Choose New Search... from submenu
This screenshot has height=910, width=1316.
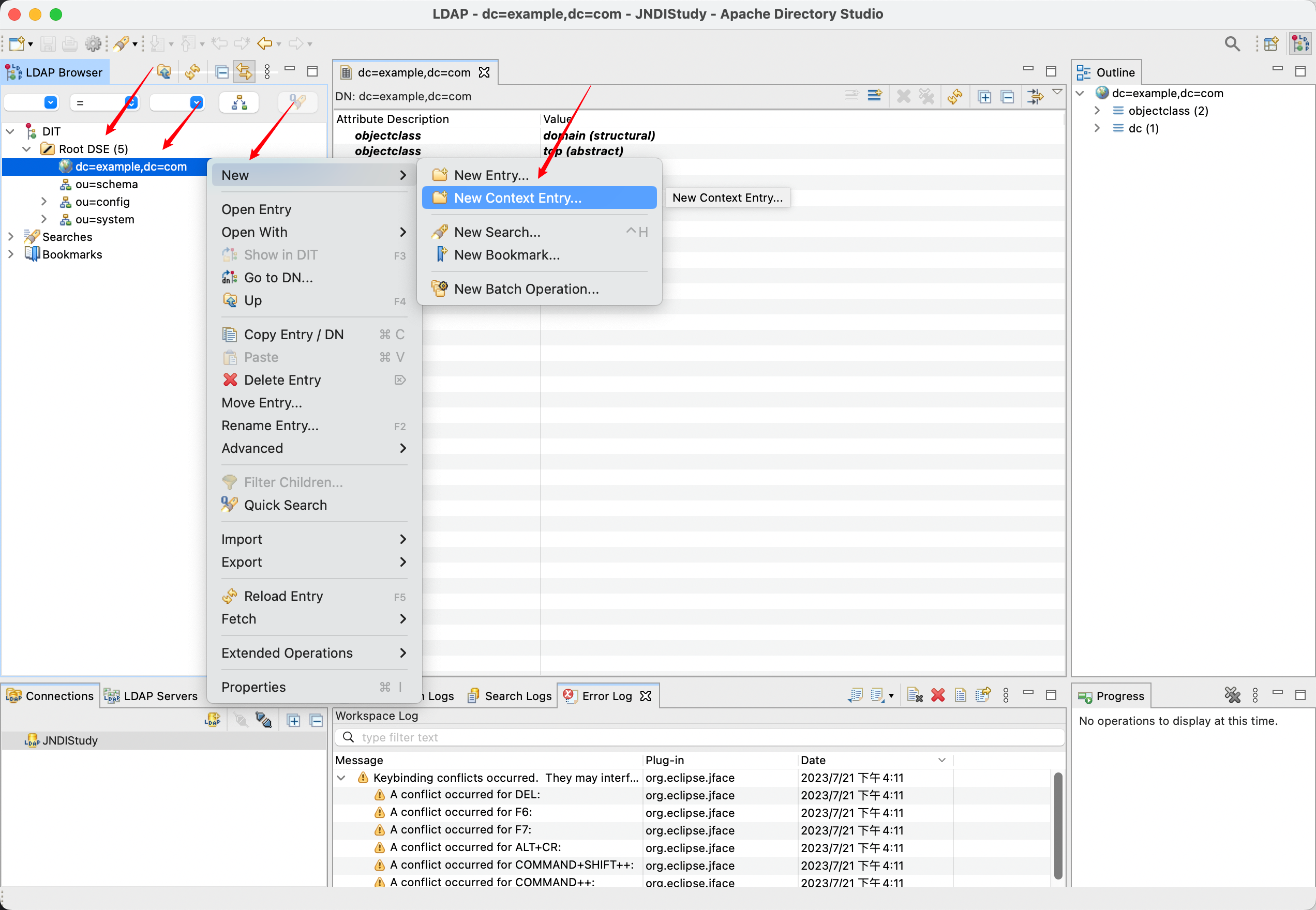tap(539, 232)
